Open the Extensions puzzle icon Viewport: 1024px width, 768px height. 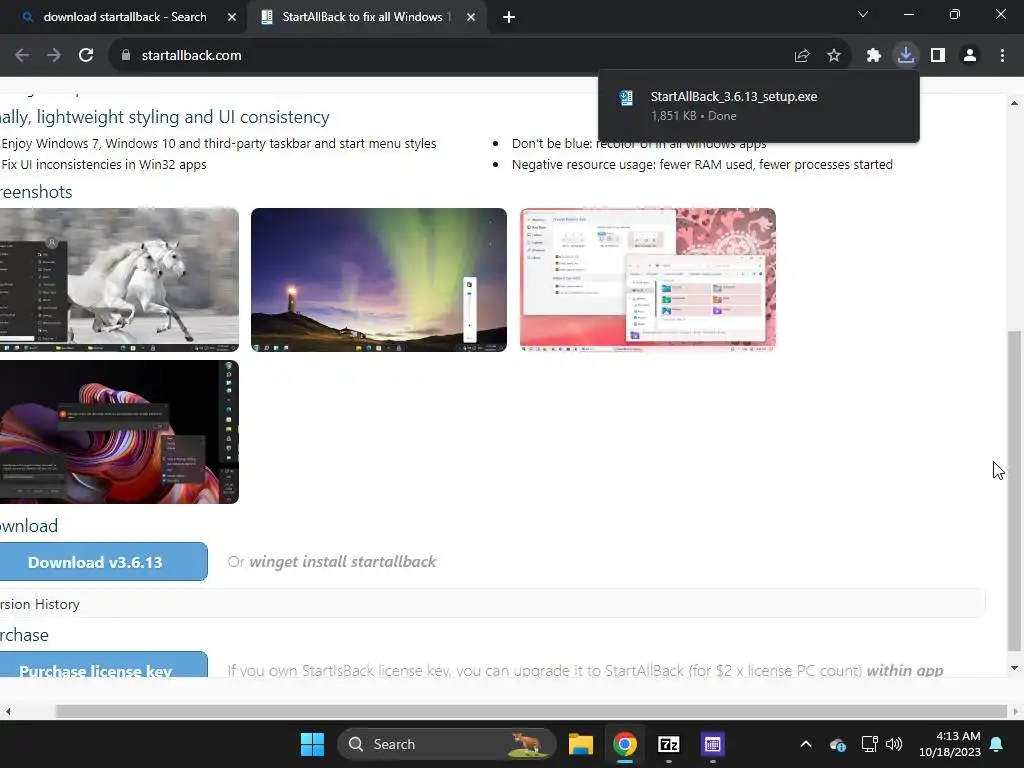(874, 56)
